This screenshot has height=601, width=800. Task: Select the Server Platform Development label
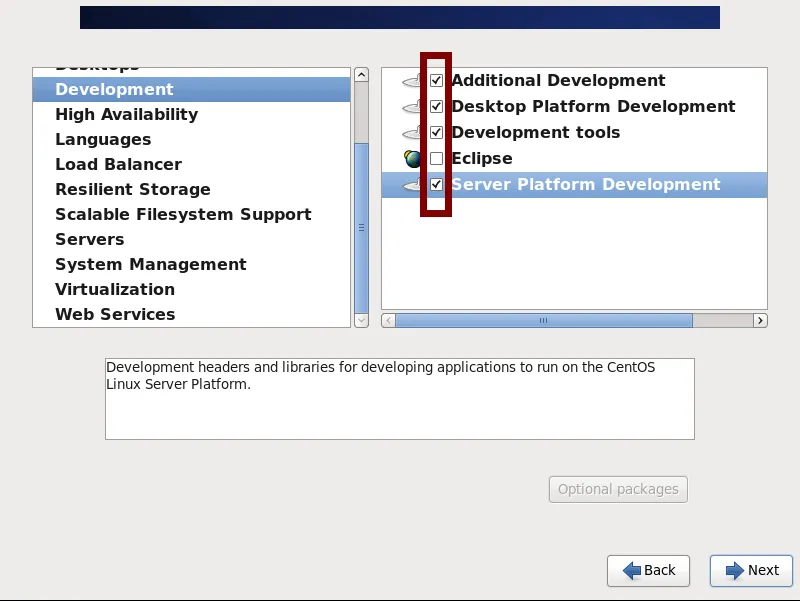pos(586,184)
